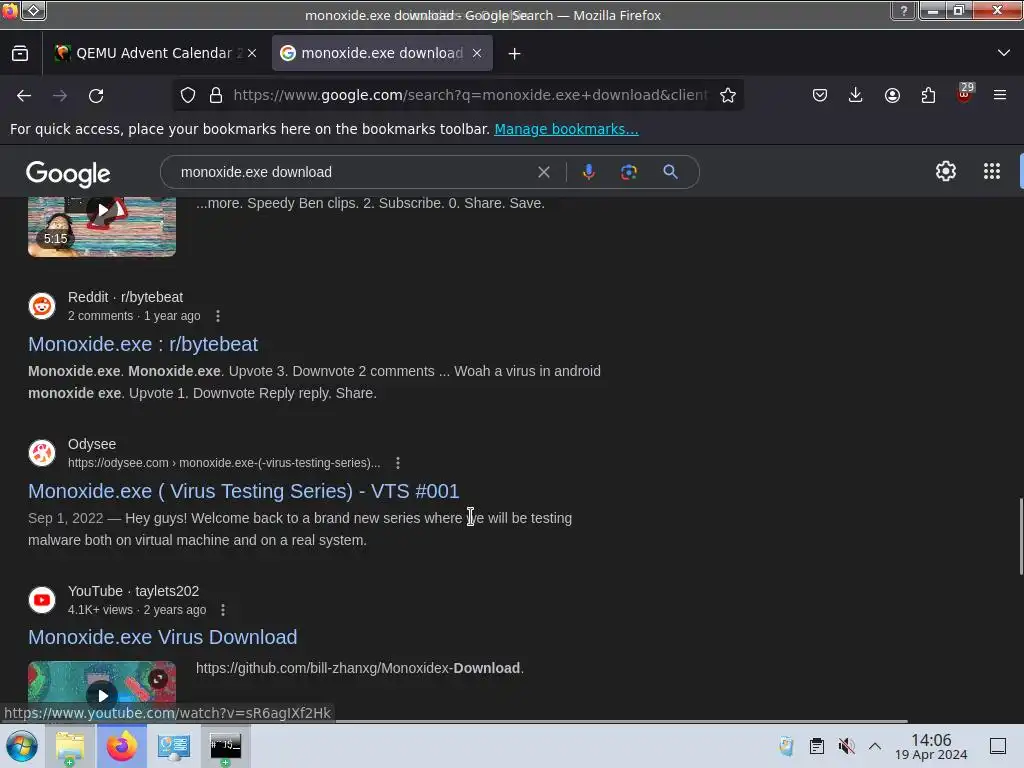This screenshot has width=1024, height=768.
Task: Open tracking protection shield icon
Action: coord(188,95)
